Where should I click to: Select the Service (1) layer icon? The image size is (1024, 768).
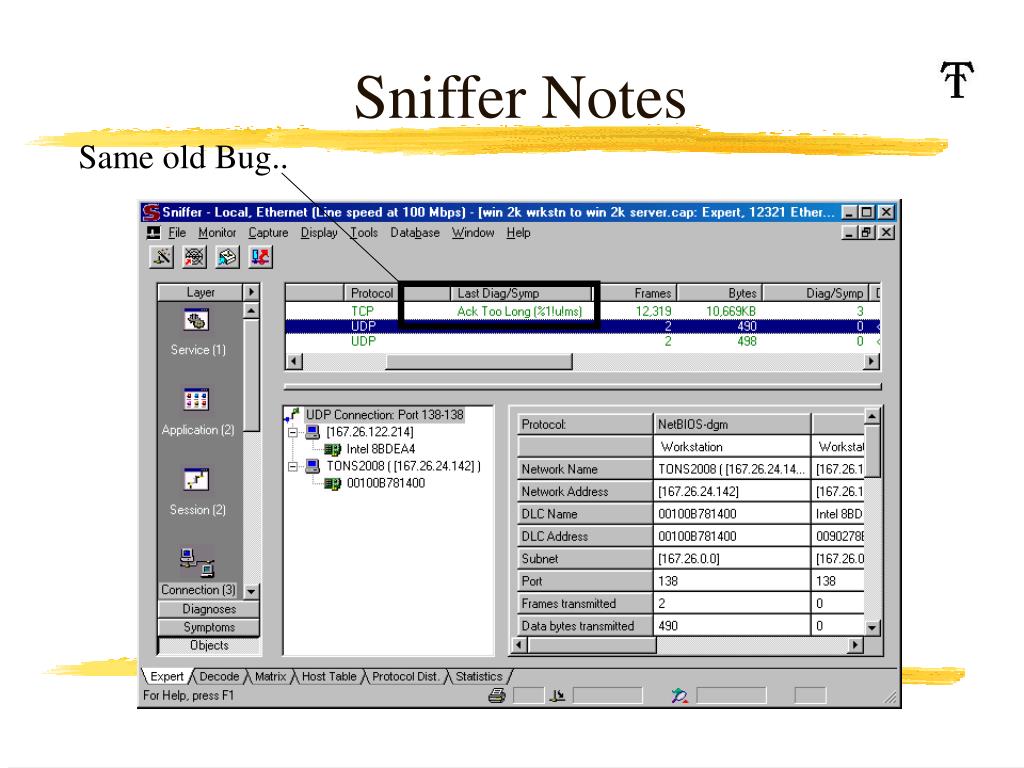click(197, 321)
